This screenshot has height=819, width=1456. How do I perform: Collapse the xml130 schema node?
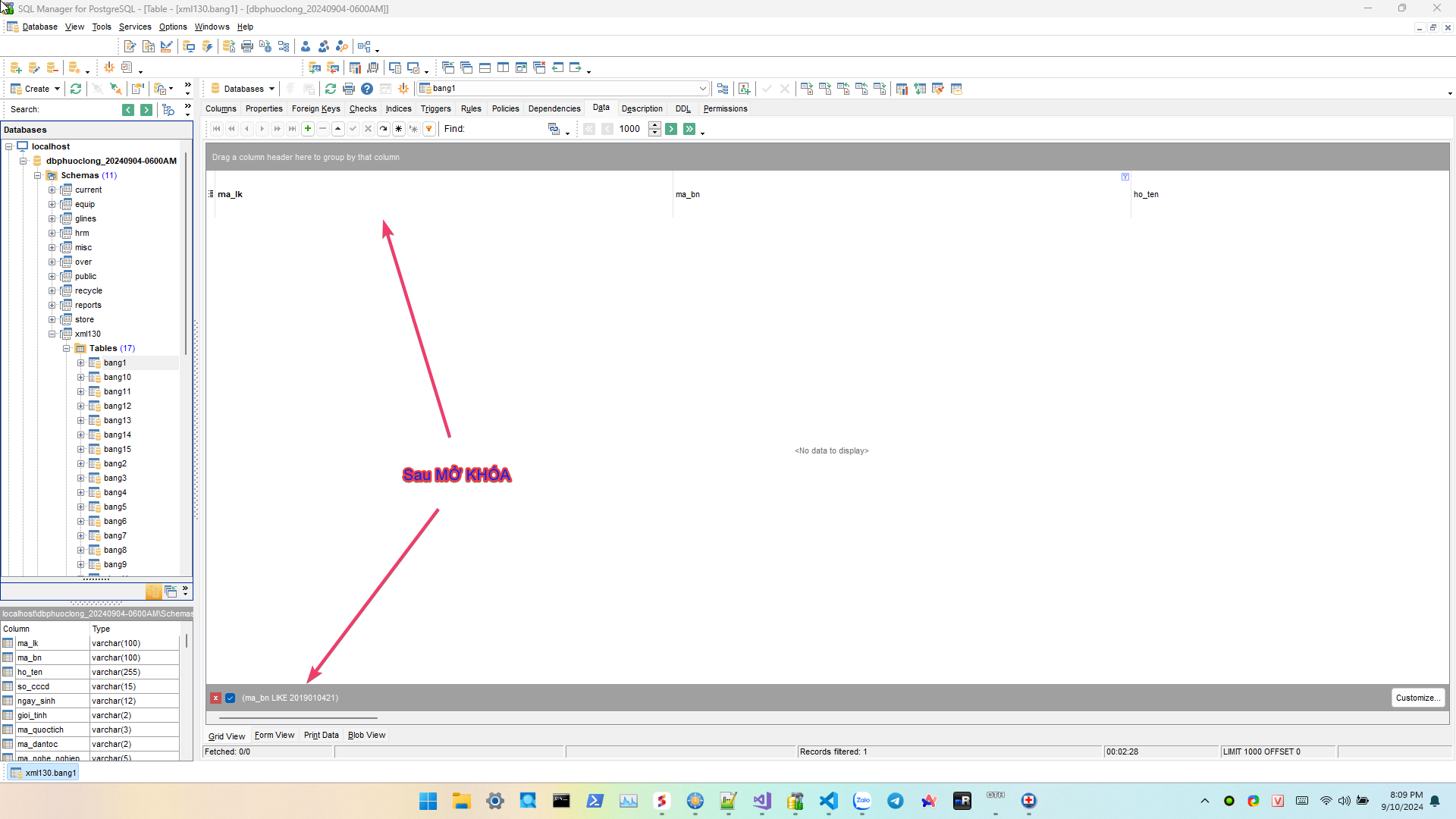(52, 334)
